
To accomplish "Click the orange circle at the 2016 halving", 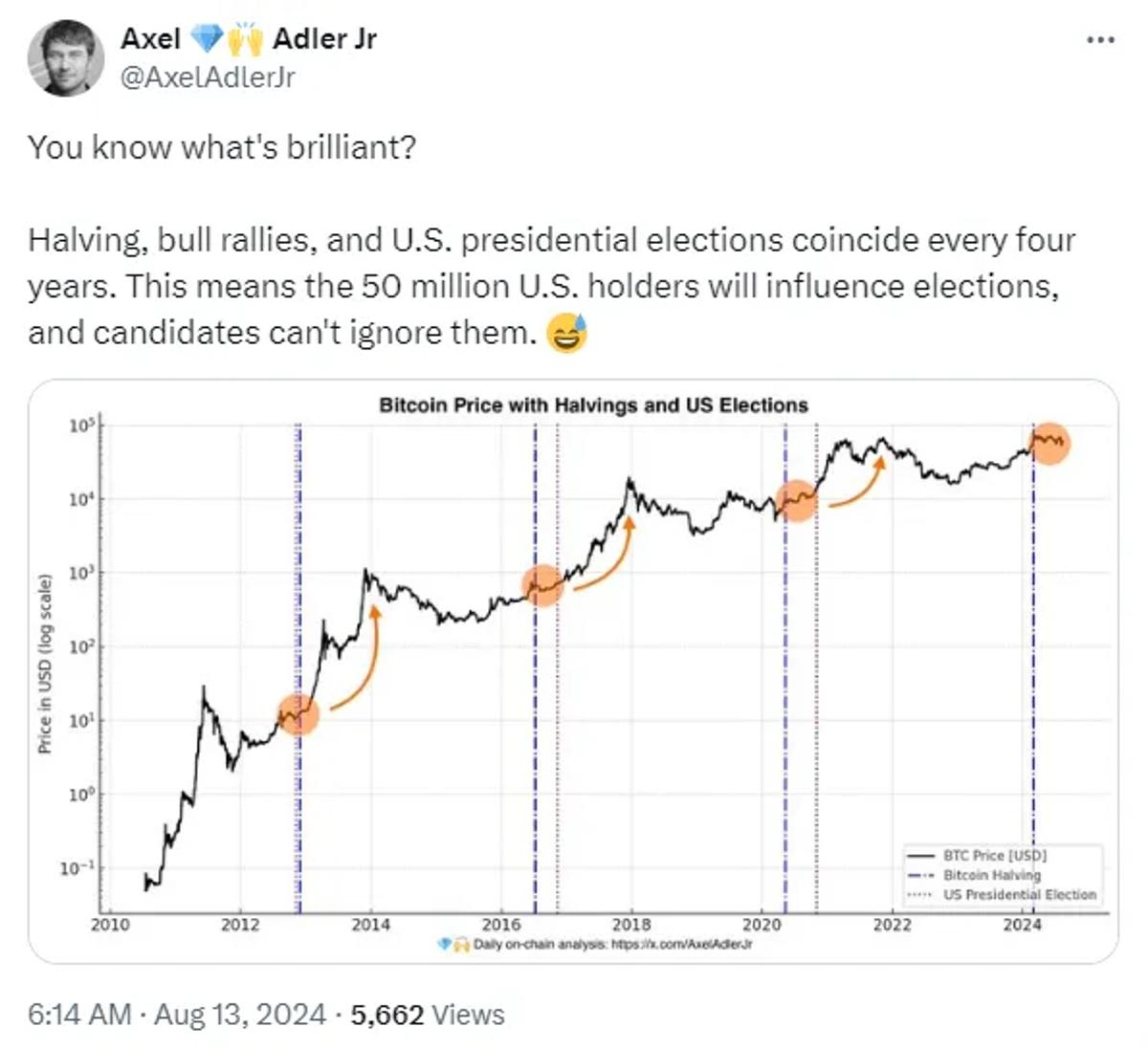I will tap(542, 584).
